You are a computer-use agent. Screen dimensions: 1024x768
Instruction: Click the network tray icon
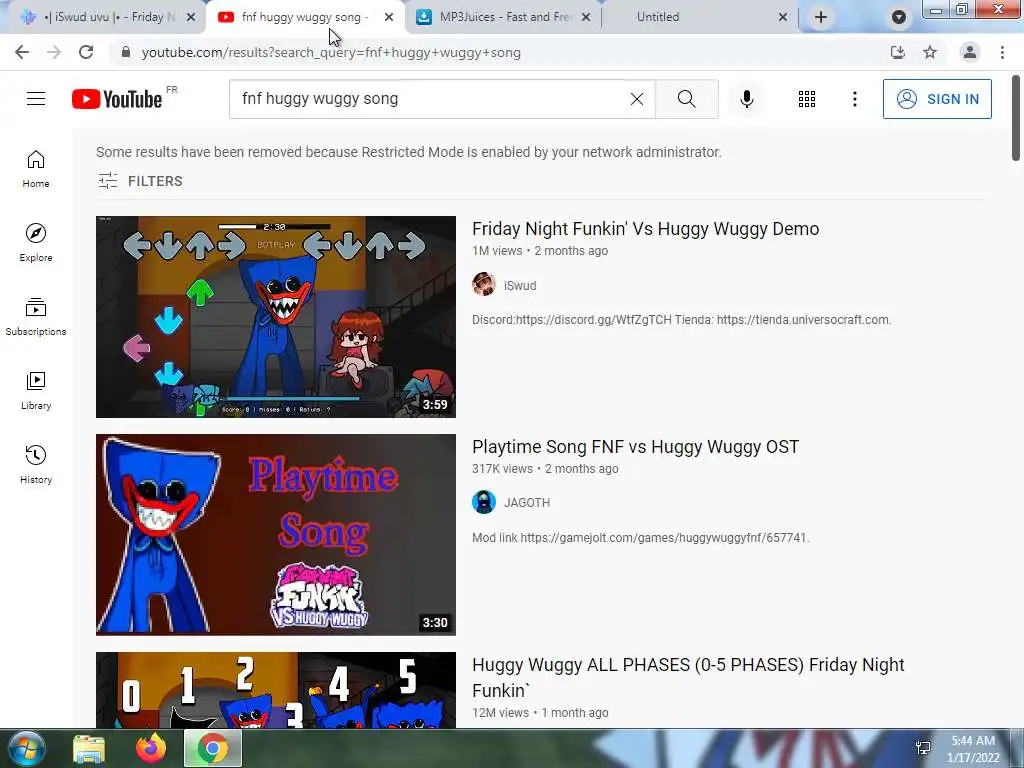[923, 748]
